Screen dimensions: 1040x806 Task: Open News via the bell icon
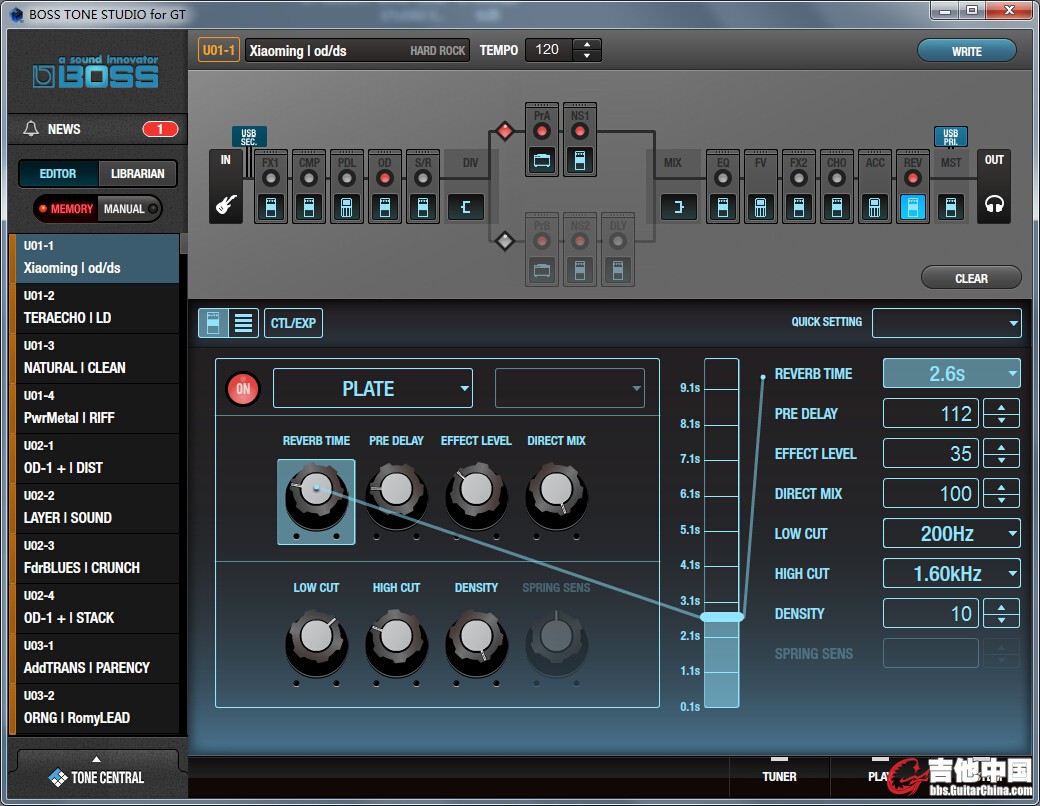pos(32,129)
